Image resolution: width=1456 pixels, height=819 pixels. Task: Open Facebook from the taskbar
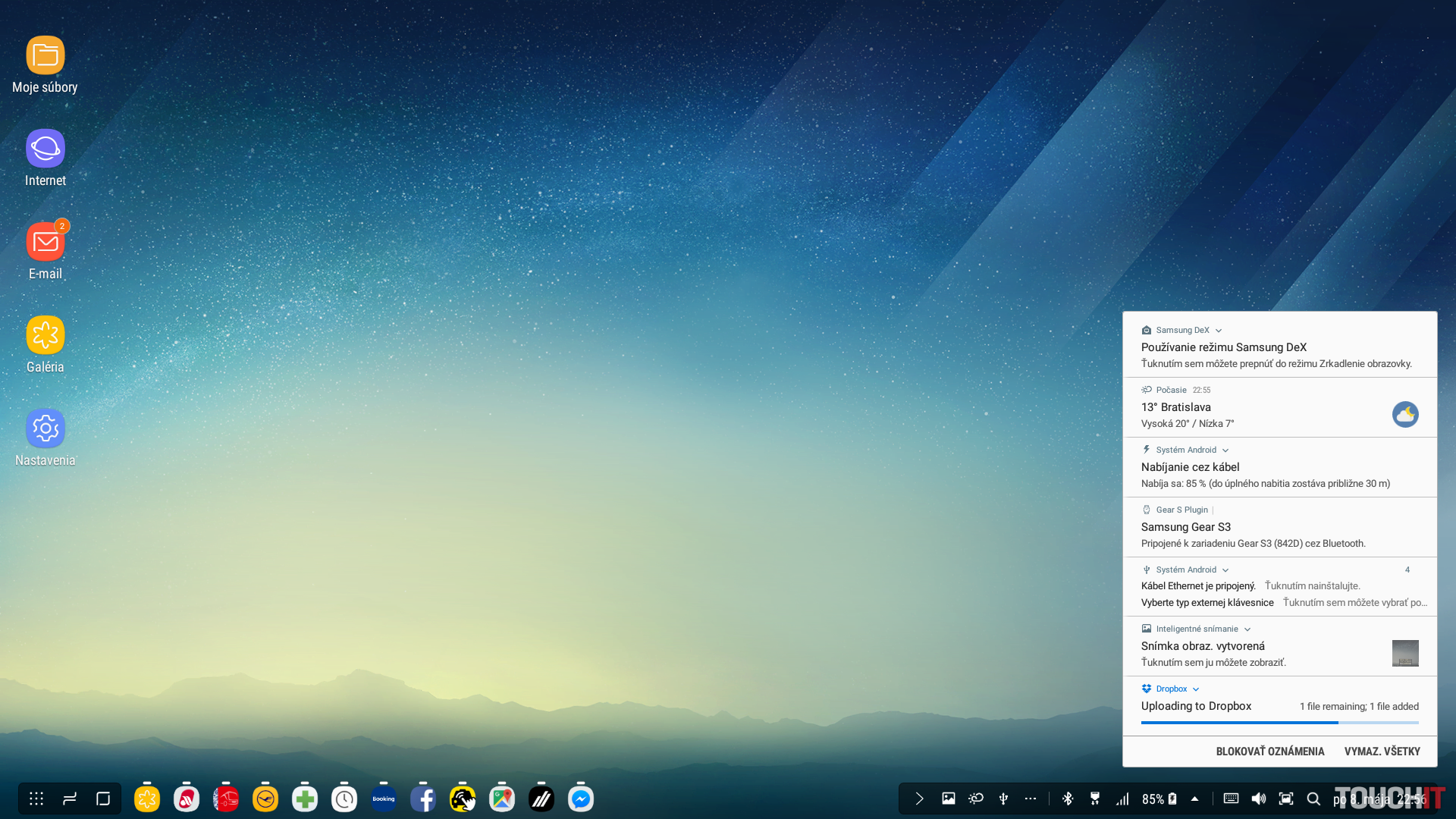(423, 799)
